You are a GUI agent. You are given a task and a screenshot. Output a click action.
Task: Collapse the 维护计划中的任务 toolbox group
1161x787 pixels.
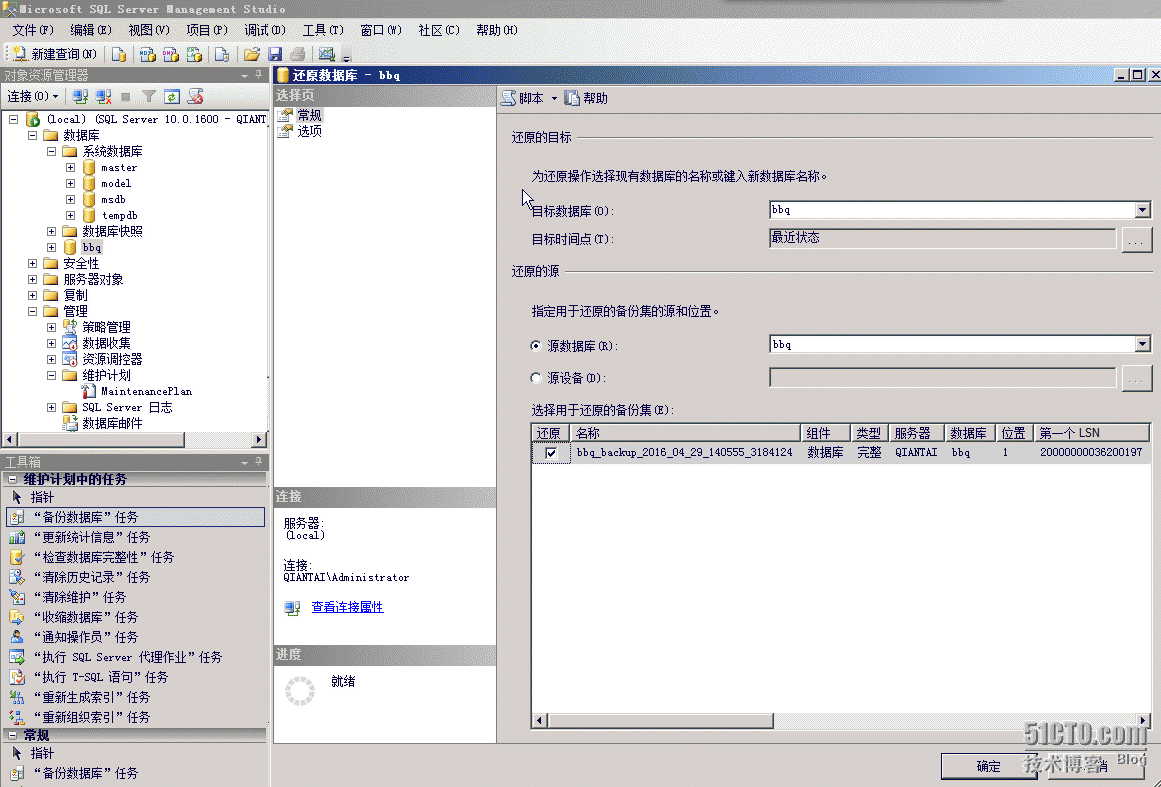pyautogui.click(x=13, y=479)
